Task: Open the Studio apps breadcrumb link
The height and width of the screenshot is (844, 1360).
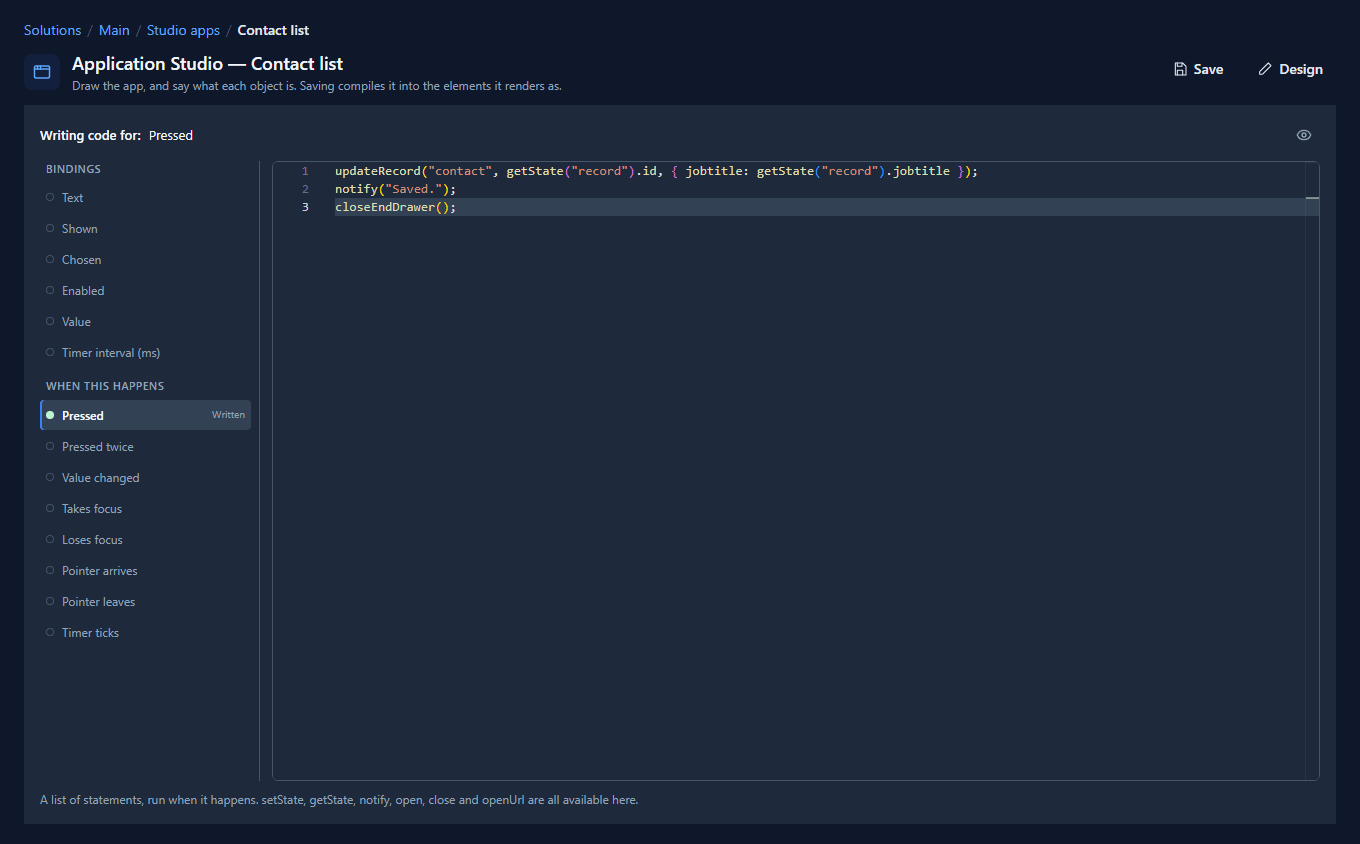Action: (x=183, y=30)
